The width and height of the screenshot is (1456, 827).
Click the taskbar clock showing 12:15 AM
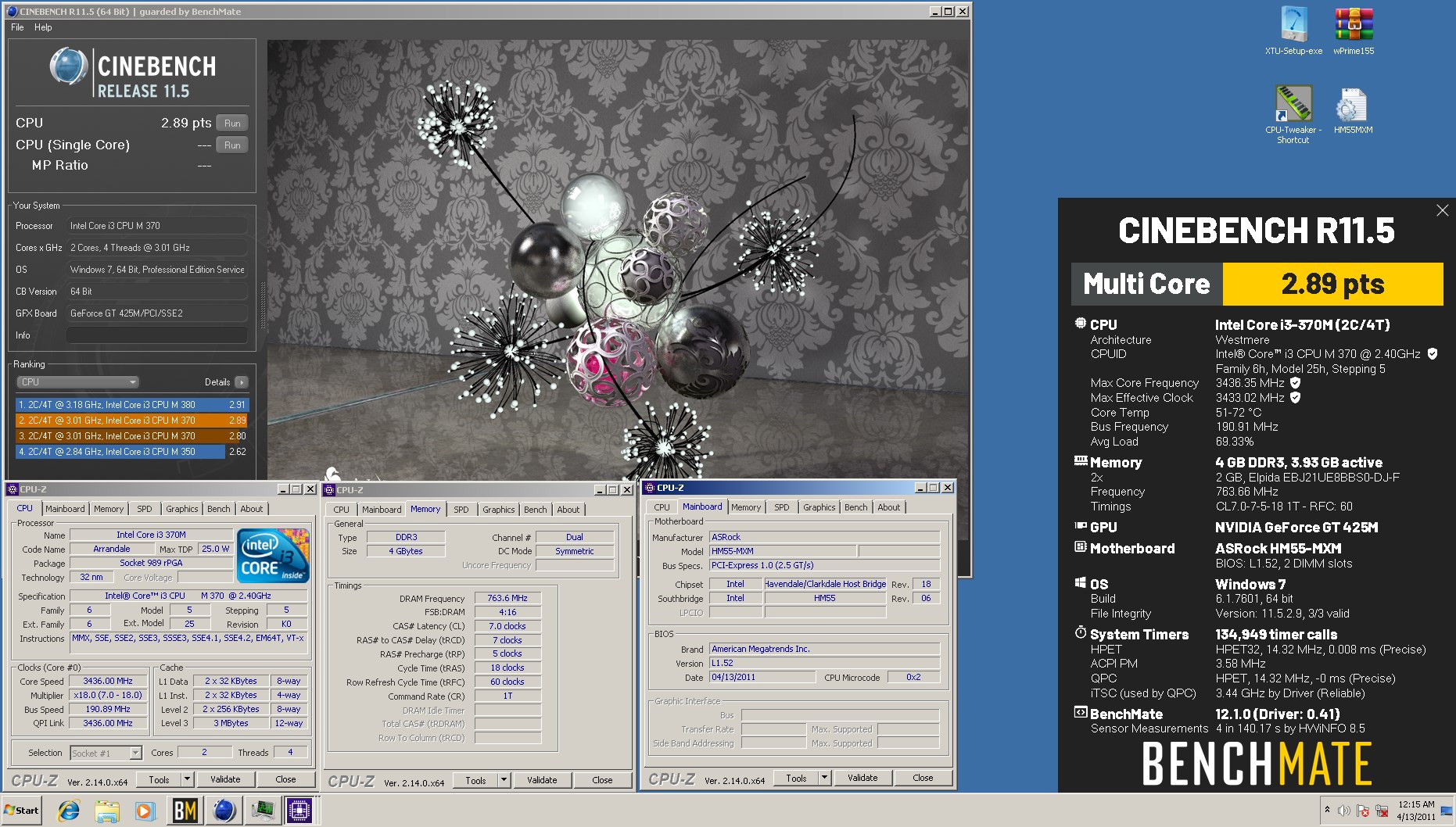[1416, 811]
